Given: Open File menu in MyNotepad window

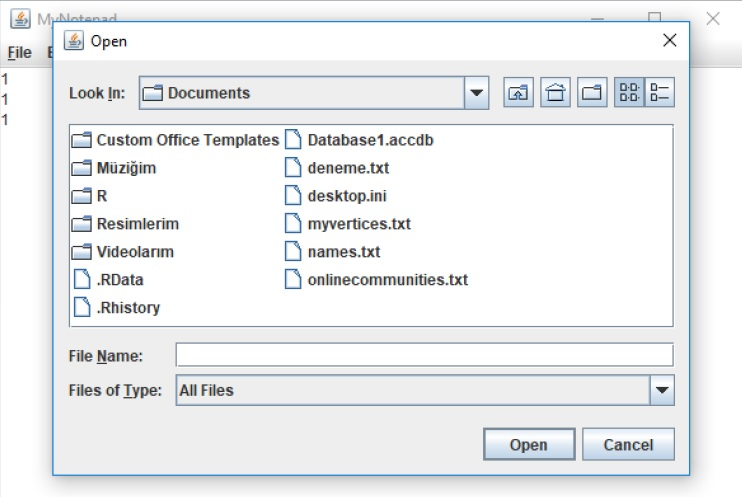Looking at the screenshot, I should pyautogui.click(x=19, y=53).
